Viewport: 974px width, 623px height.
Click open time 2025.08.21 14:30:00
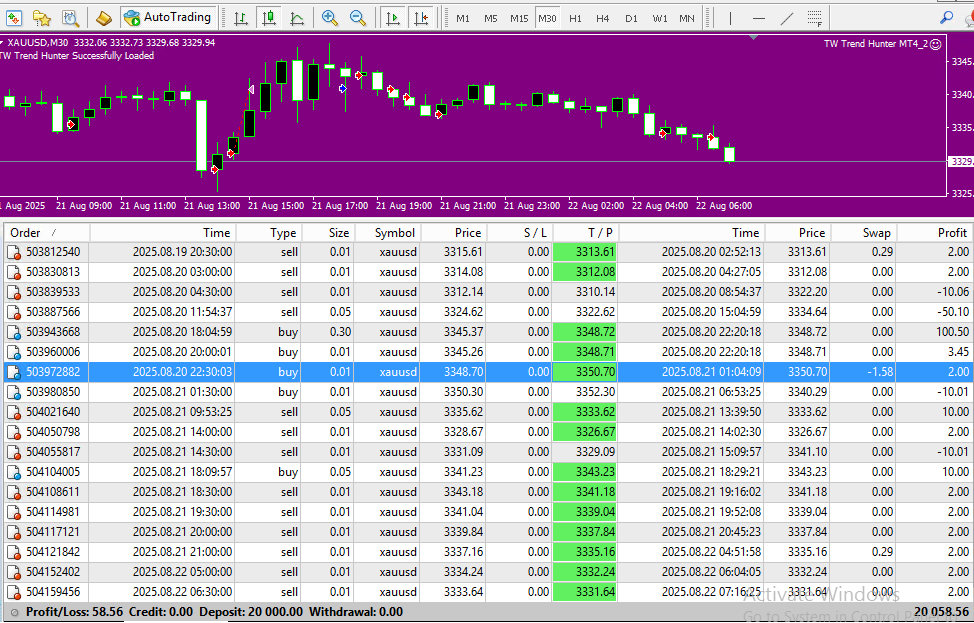(x=183, y=452)
